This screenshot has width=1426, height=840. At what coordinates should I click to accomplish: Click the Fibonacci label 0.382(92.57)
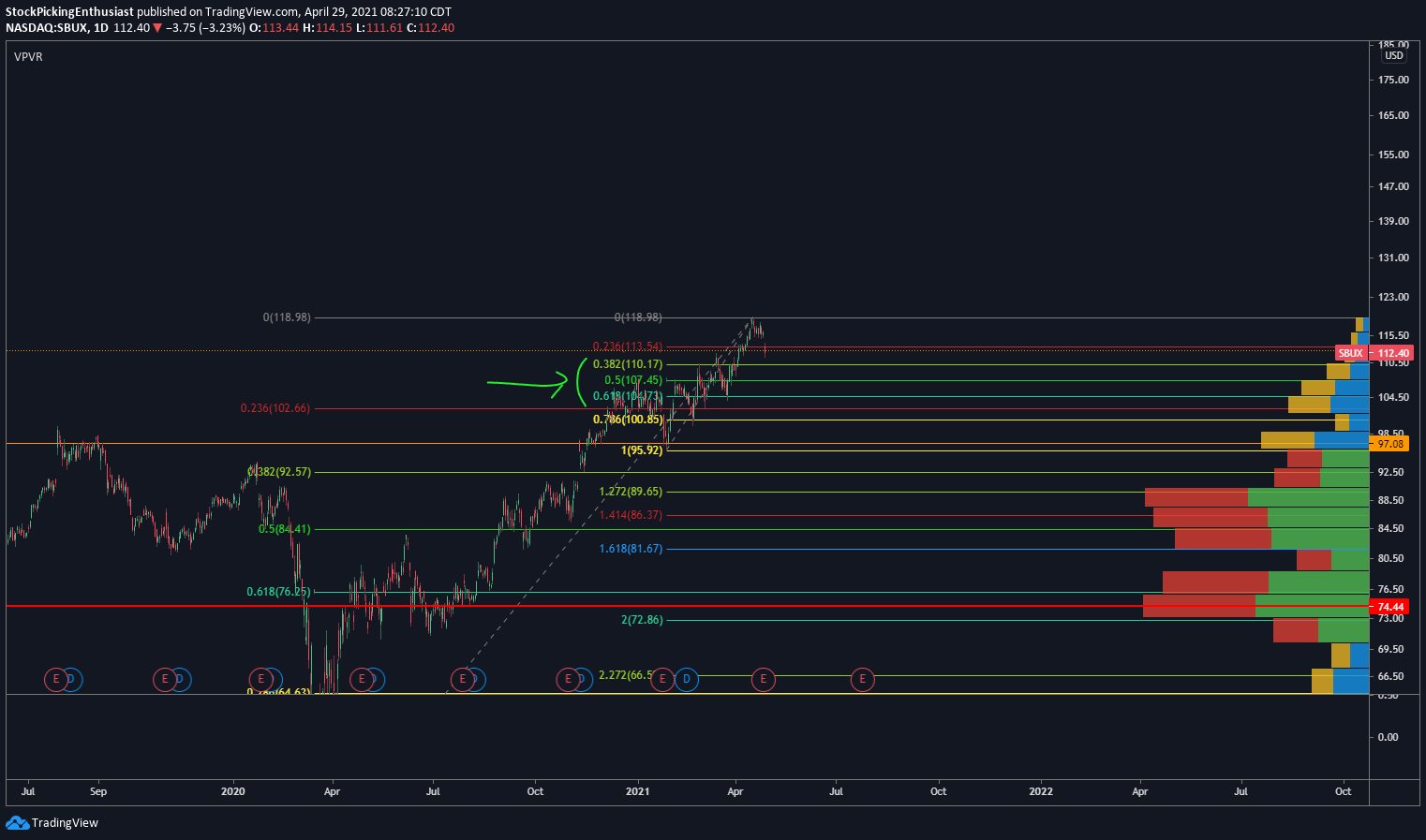click(279, 472)
